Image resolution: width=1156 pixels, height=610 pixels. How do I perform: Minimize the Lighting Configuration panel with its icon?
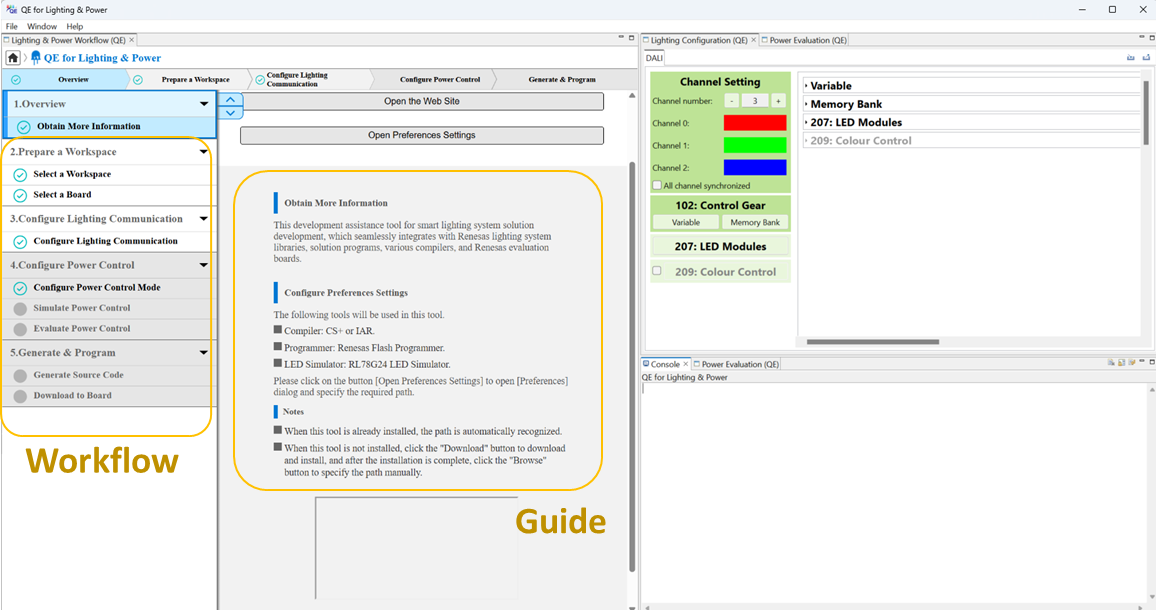[x=1142, y=37]
